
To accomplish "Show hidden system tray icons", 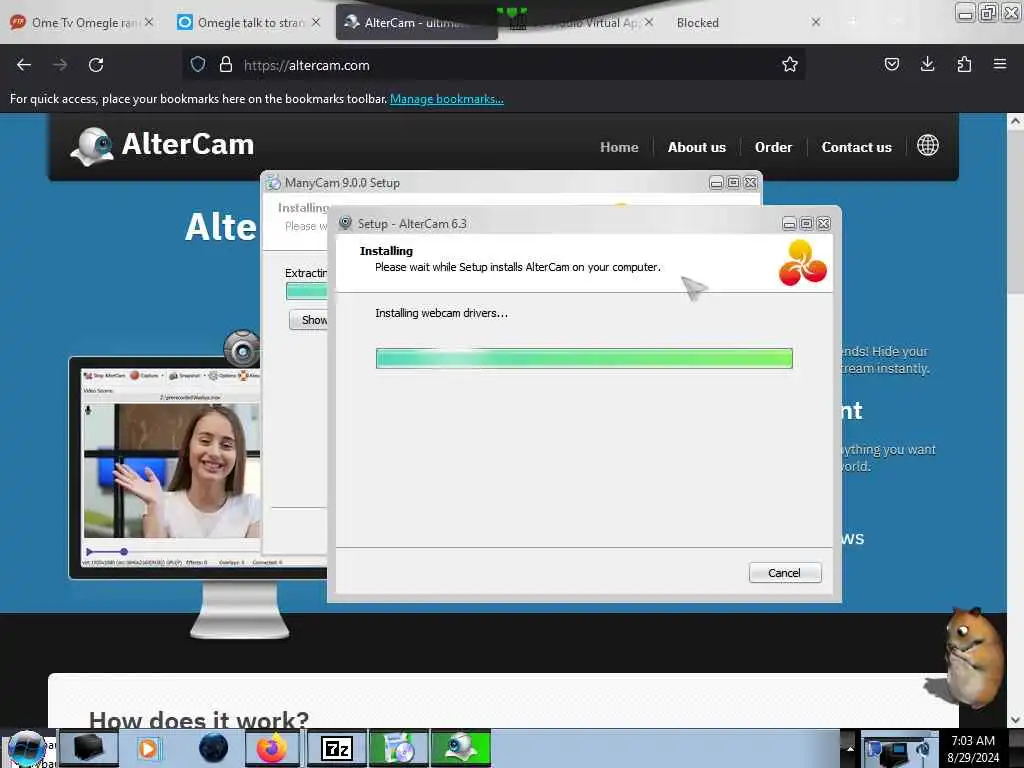I will coord(850,748).
